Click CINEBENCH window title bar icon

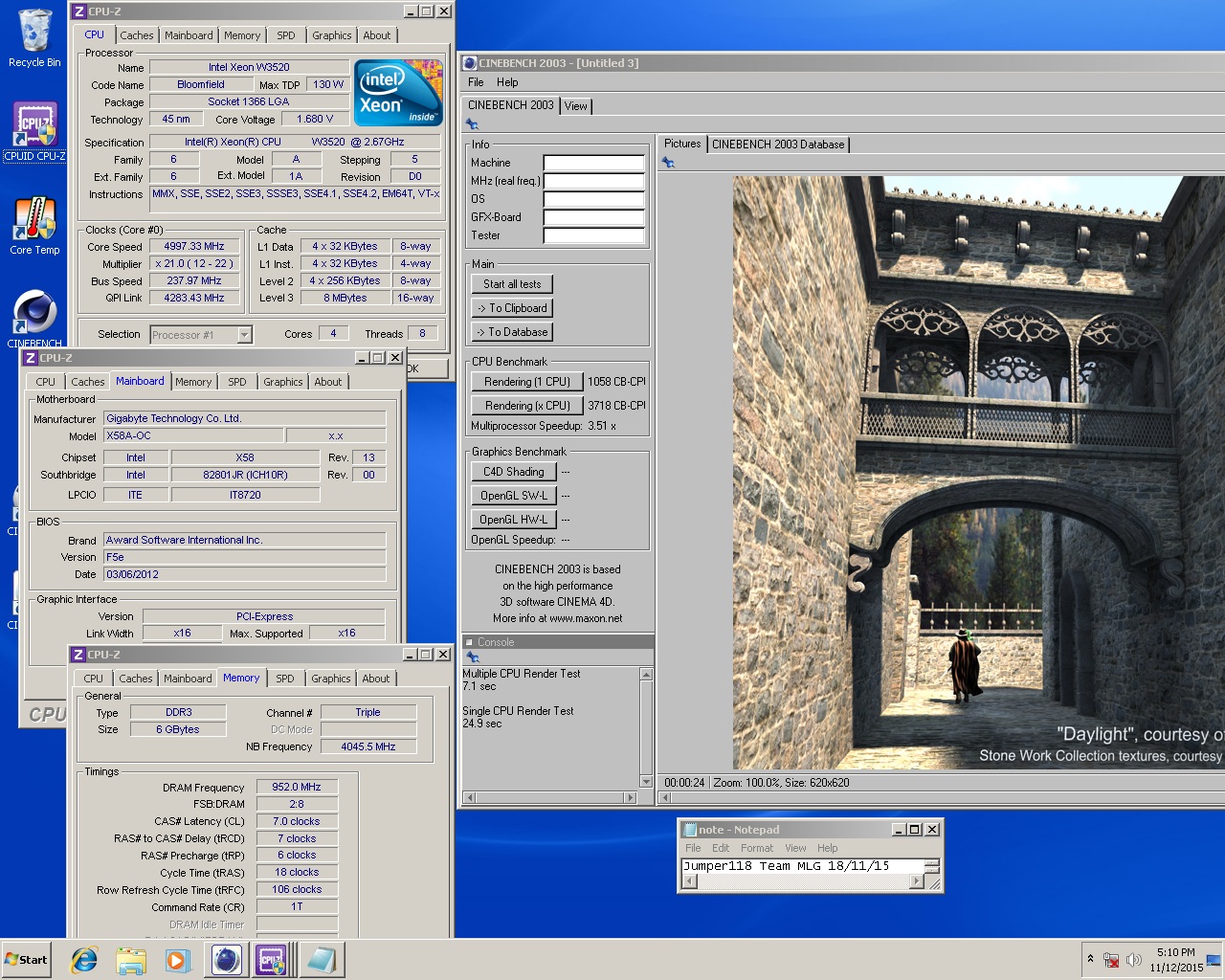coord(470,63)
